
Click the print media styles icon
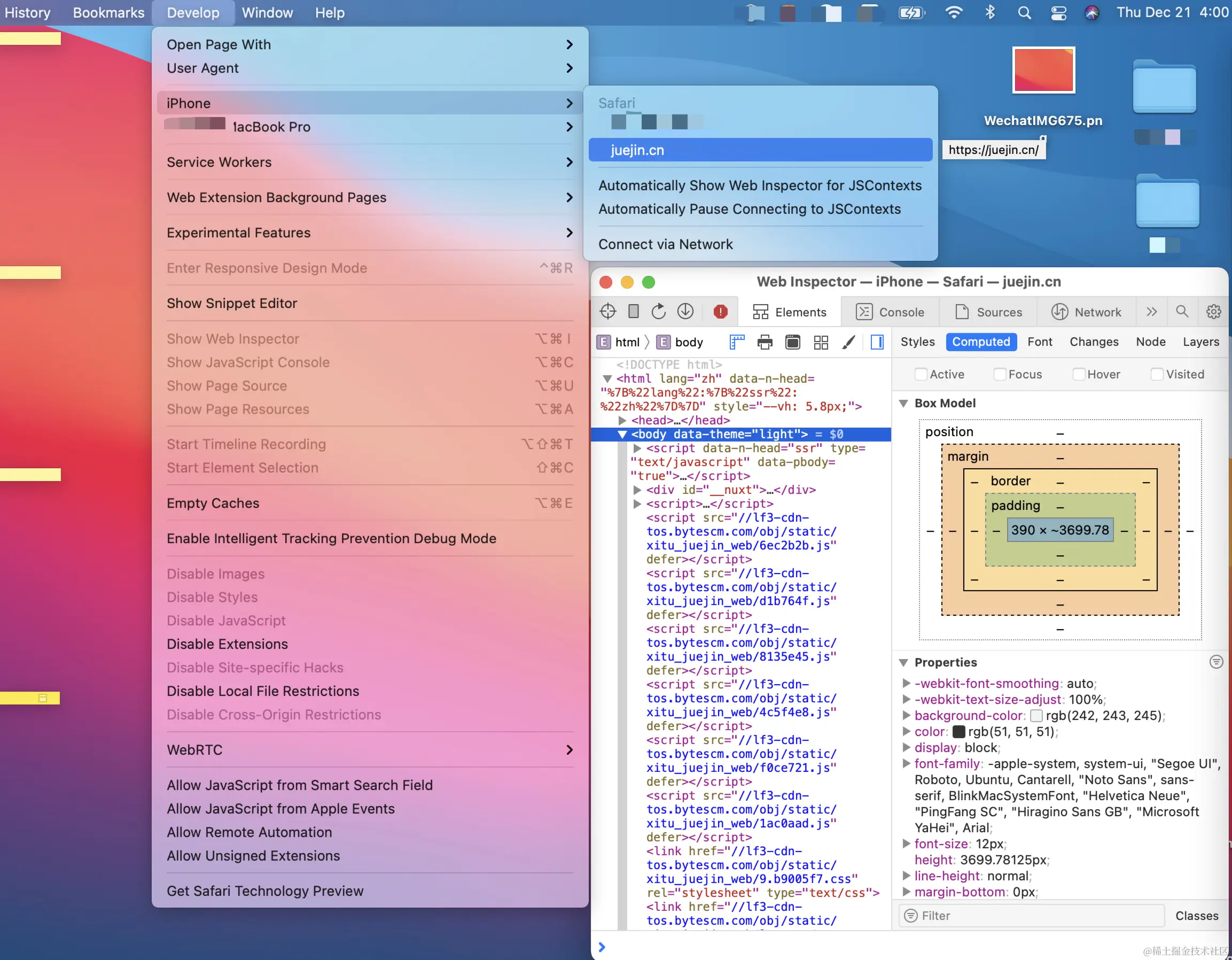point(765,342)
